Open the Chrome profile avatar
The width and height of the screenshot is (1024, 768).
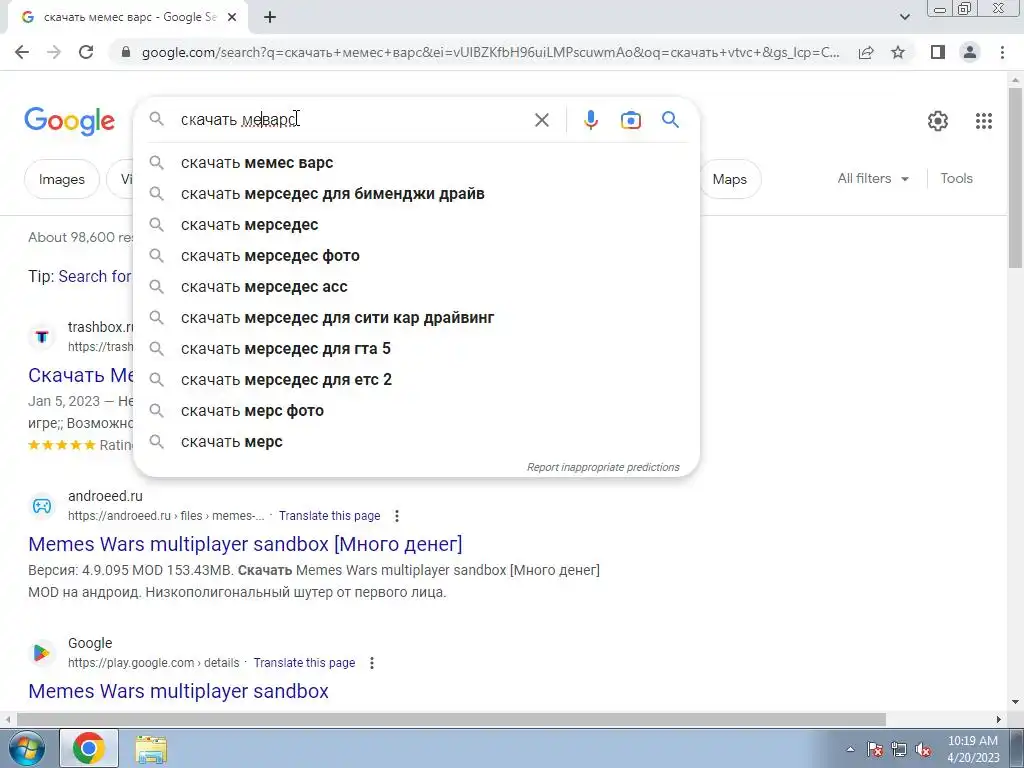click(970, 52)
